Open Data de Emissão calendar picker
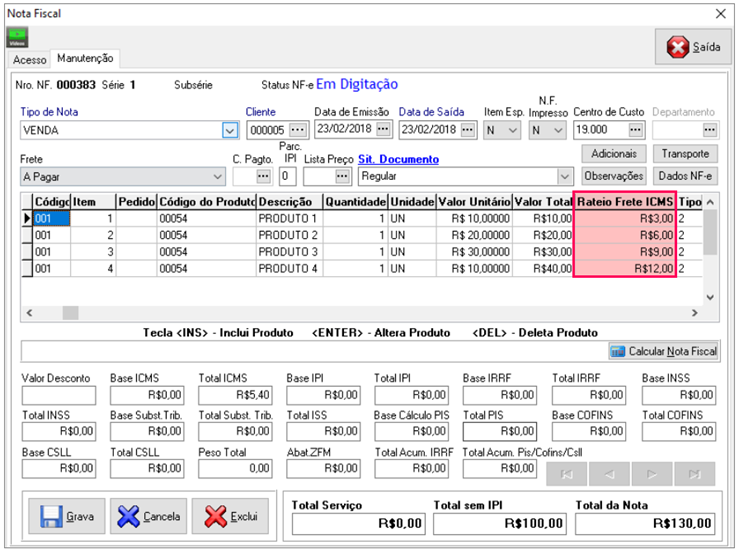Viewport: 739px width, 554px height. (383, 130)
